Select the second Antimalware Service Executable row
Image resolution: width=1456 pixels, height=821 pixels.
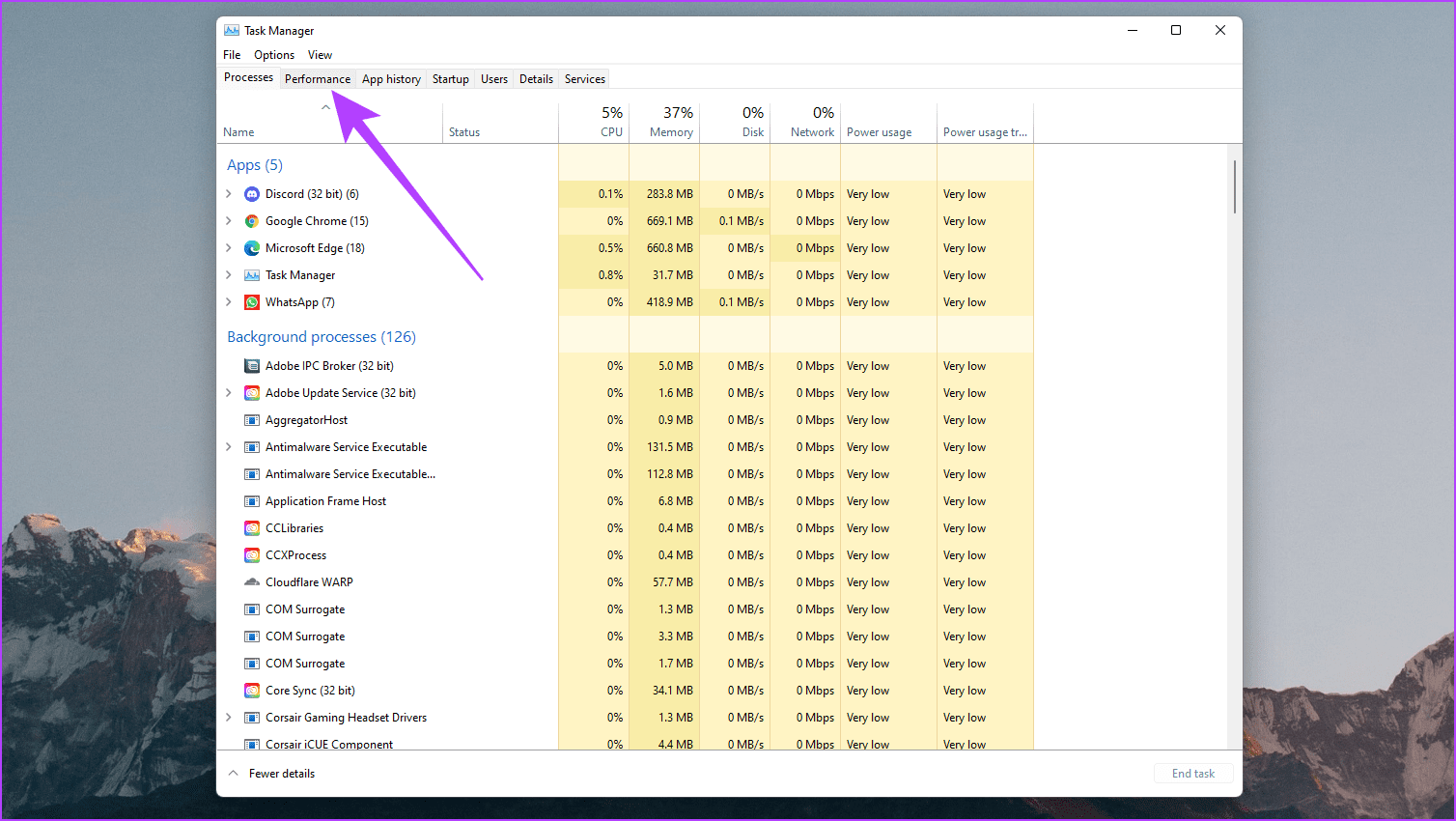[x=626, y=474]
